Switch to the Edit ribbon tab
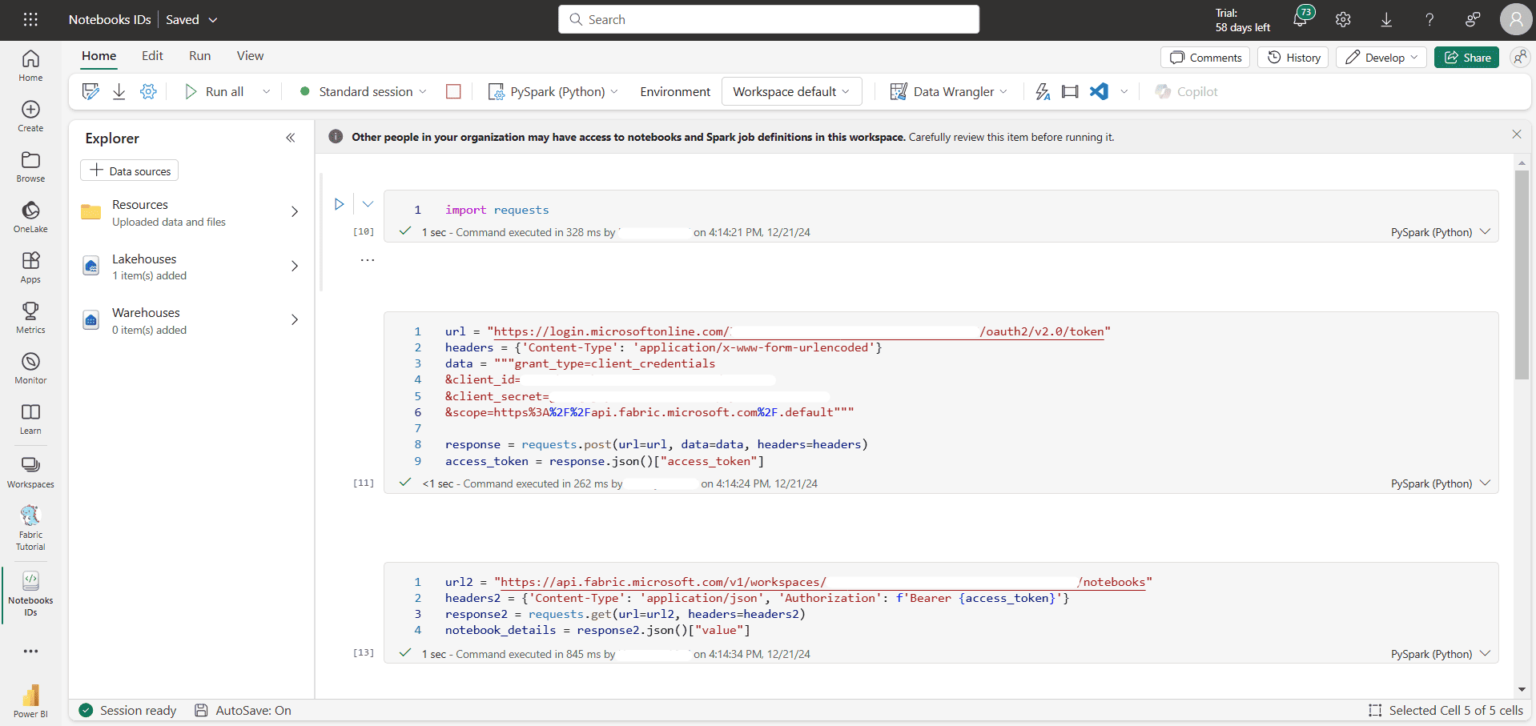 152,56
